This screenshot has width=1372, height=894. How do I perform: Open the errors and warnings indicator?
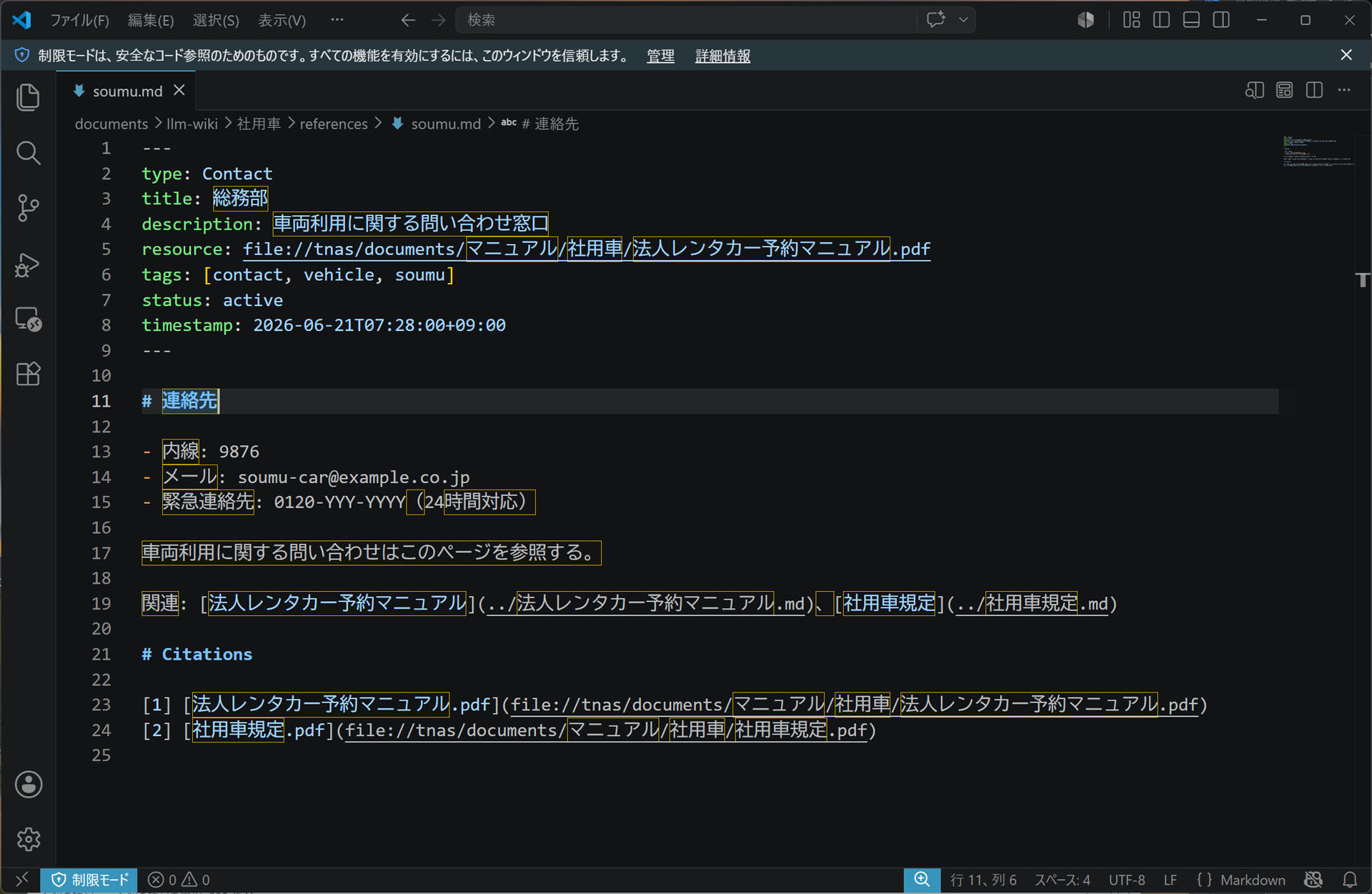(179, 880)
